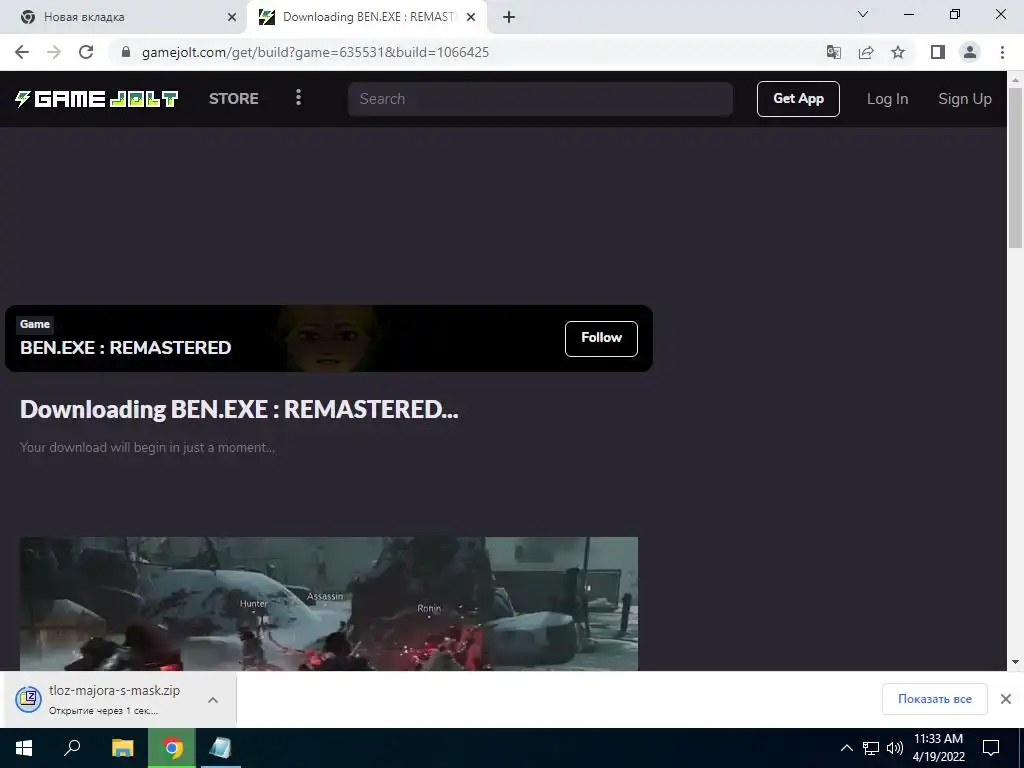
Task: Open Chrome side panel icon
Action: coord(938,52)
